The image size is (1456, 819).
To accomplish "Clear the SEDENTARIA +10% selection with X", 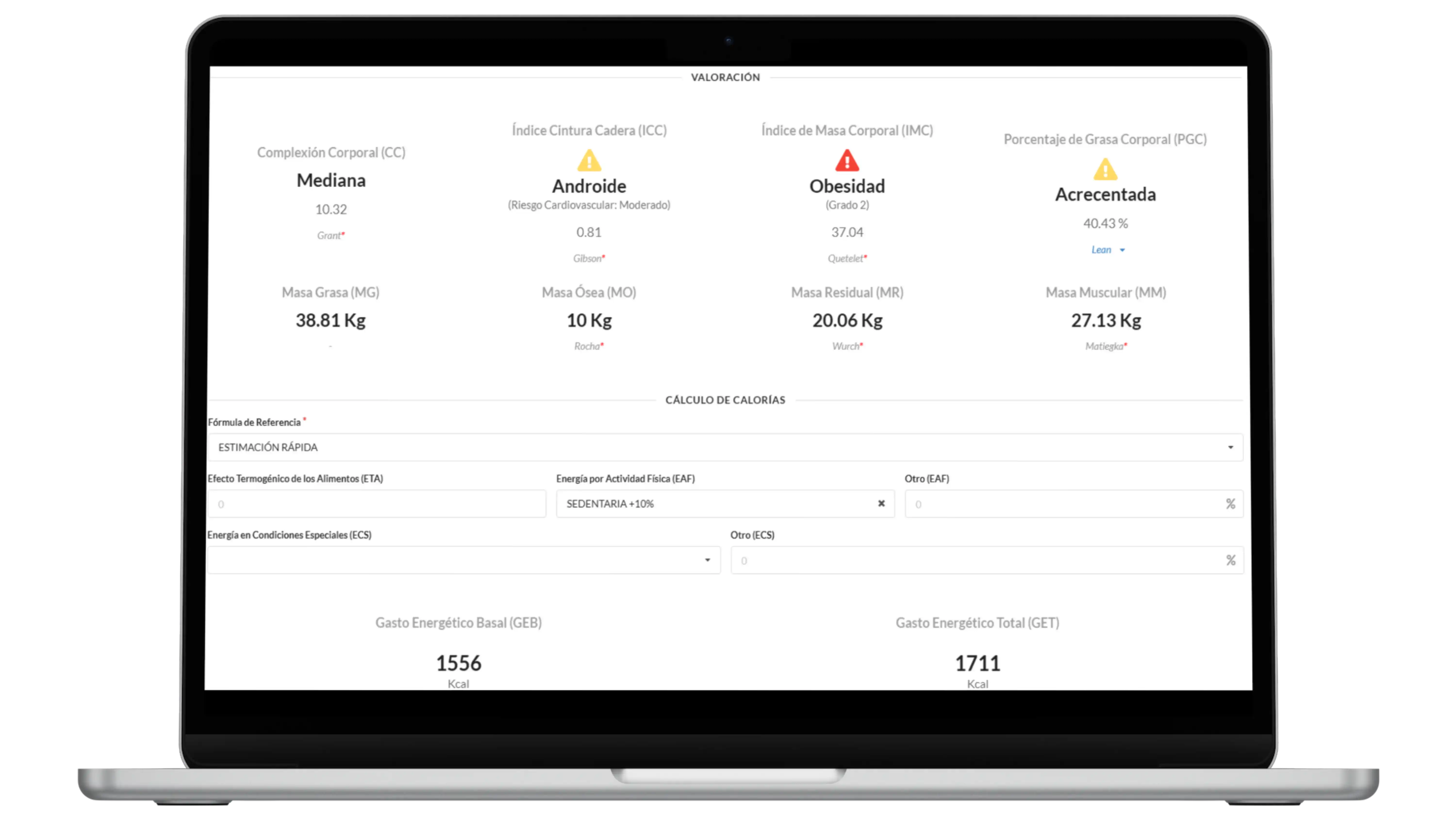I will click(x=881, y=504).
